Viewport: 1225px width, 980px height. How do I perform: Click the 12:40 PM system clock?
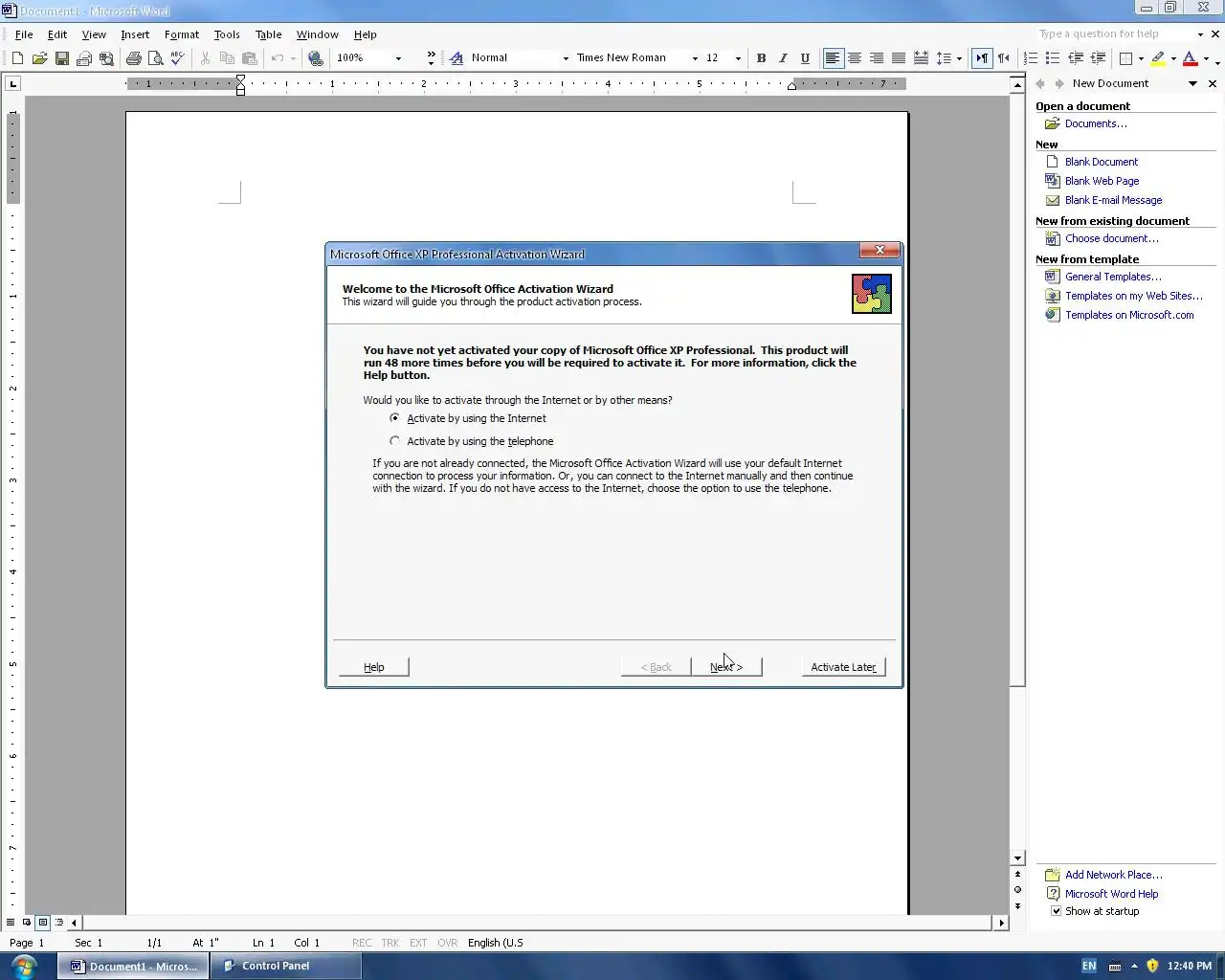1190,966
